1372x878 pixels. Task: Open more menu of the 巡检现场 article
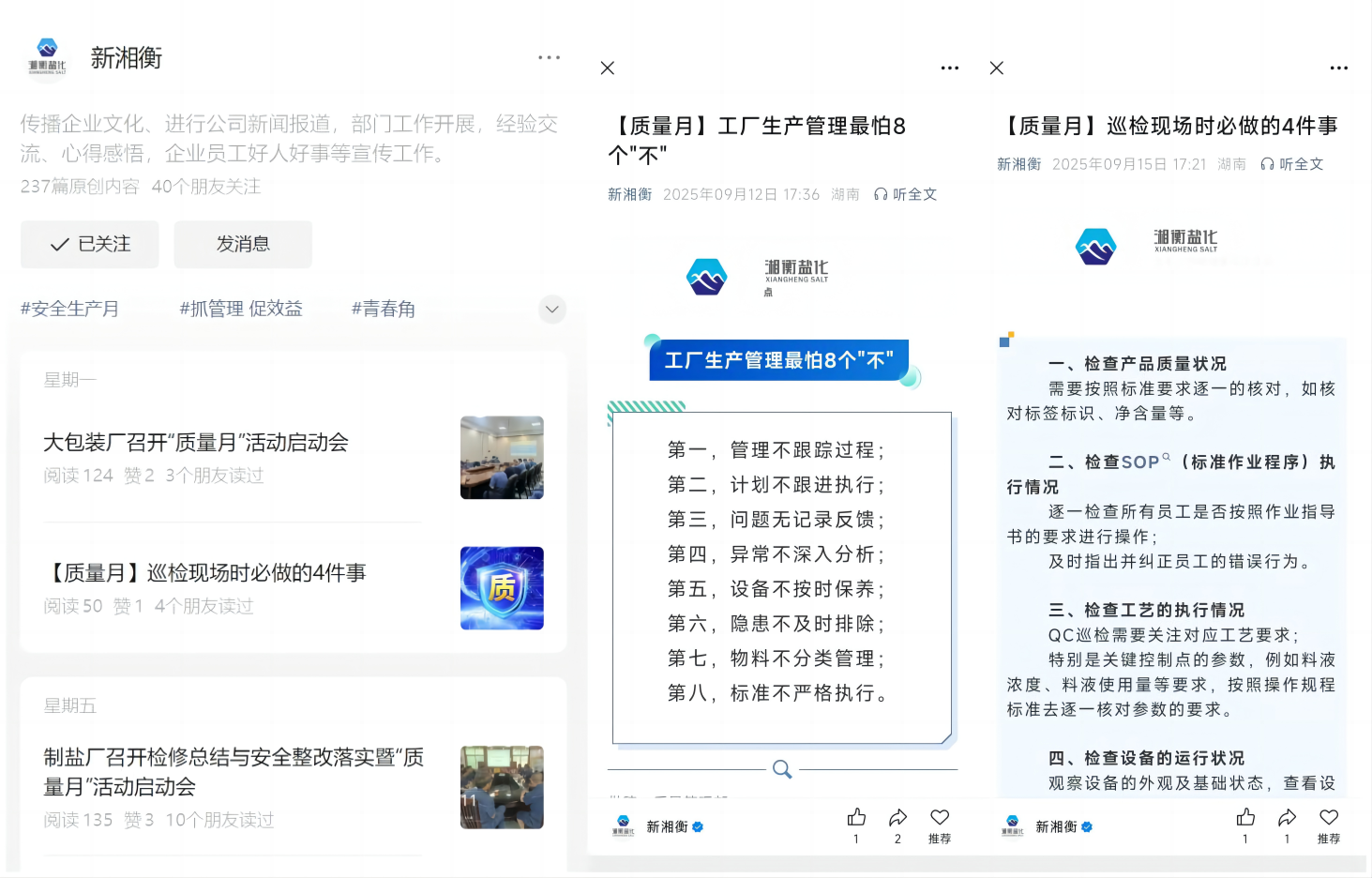1338,68
